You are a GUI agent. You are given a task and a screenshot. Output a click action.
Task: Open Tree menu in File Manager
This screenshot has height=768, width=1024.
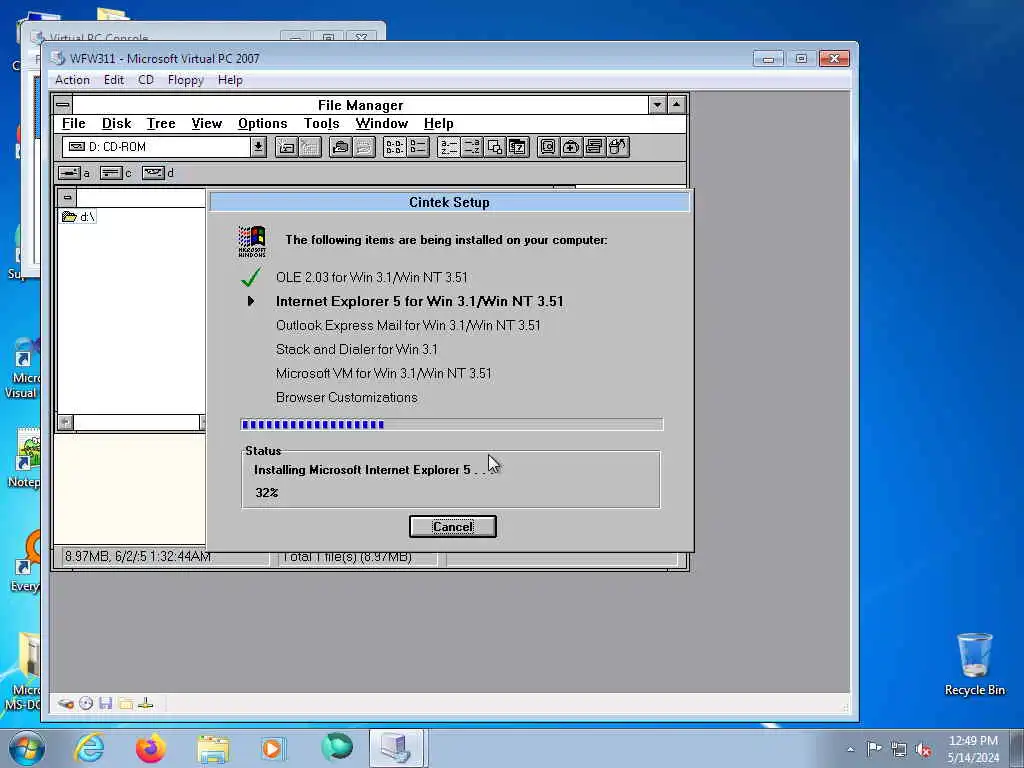(161, 123)
